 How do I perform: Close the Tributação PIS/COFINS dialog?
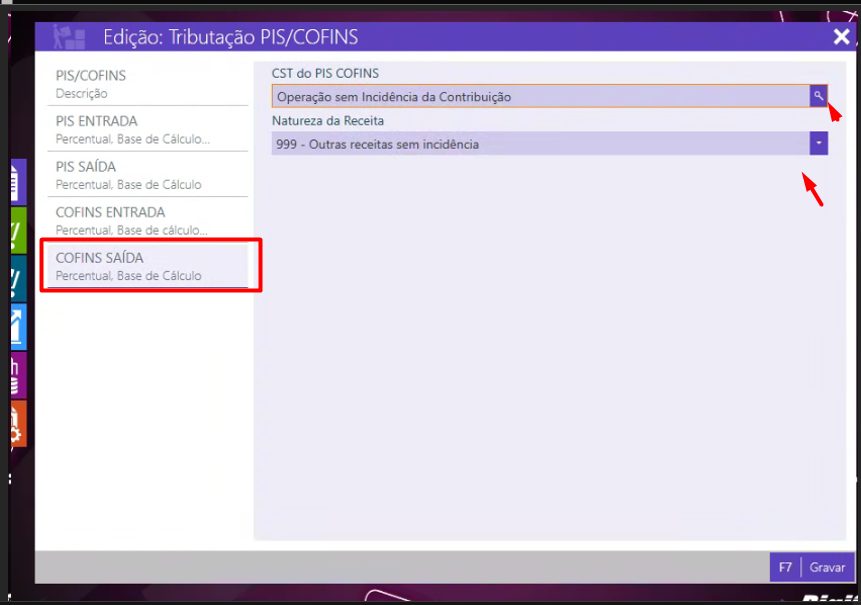(x=841, y=37)
